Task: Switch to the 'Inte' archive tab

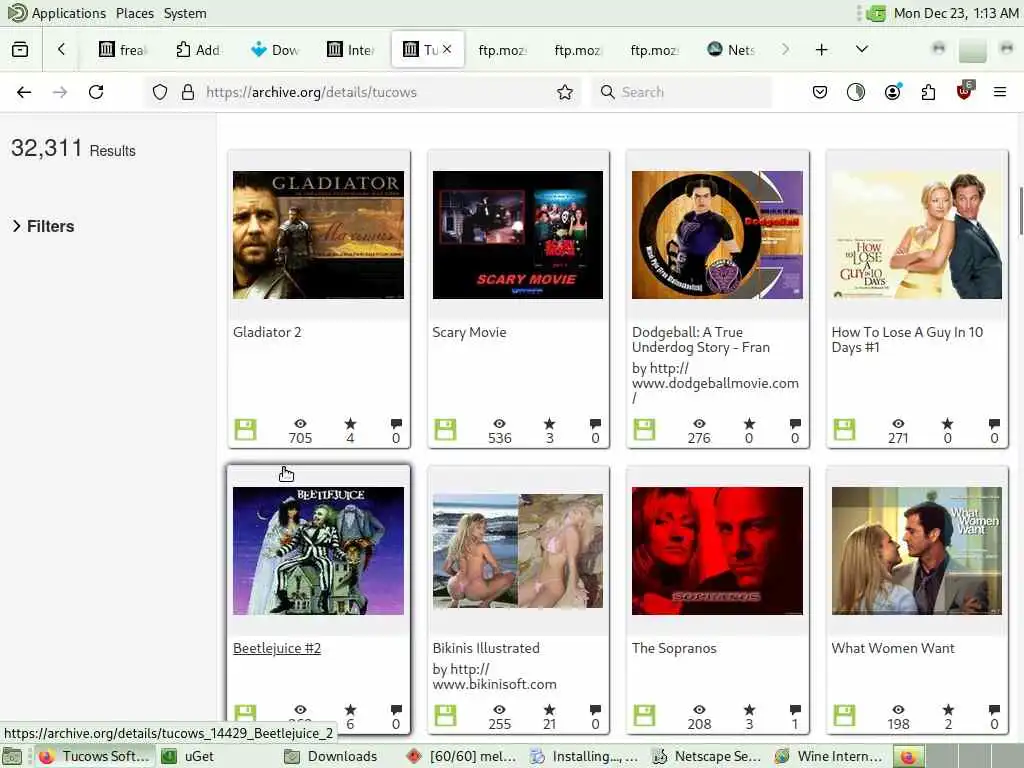Action: click(351, 50)
